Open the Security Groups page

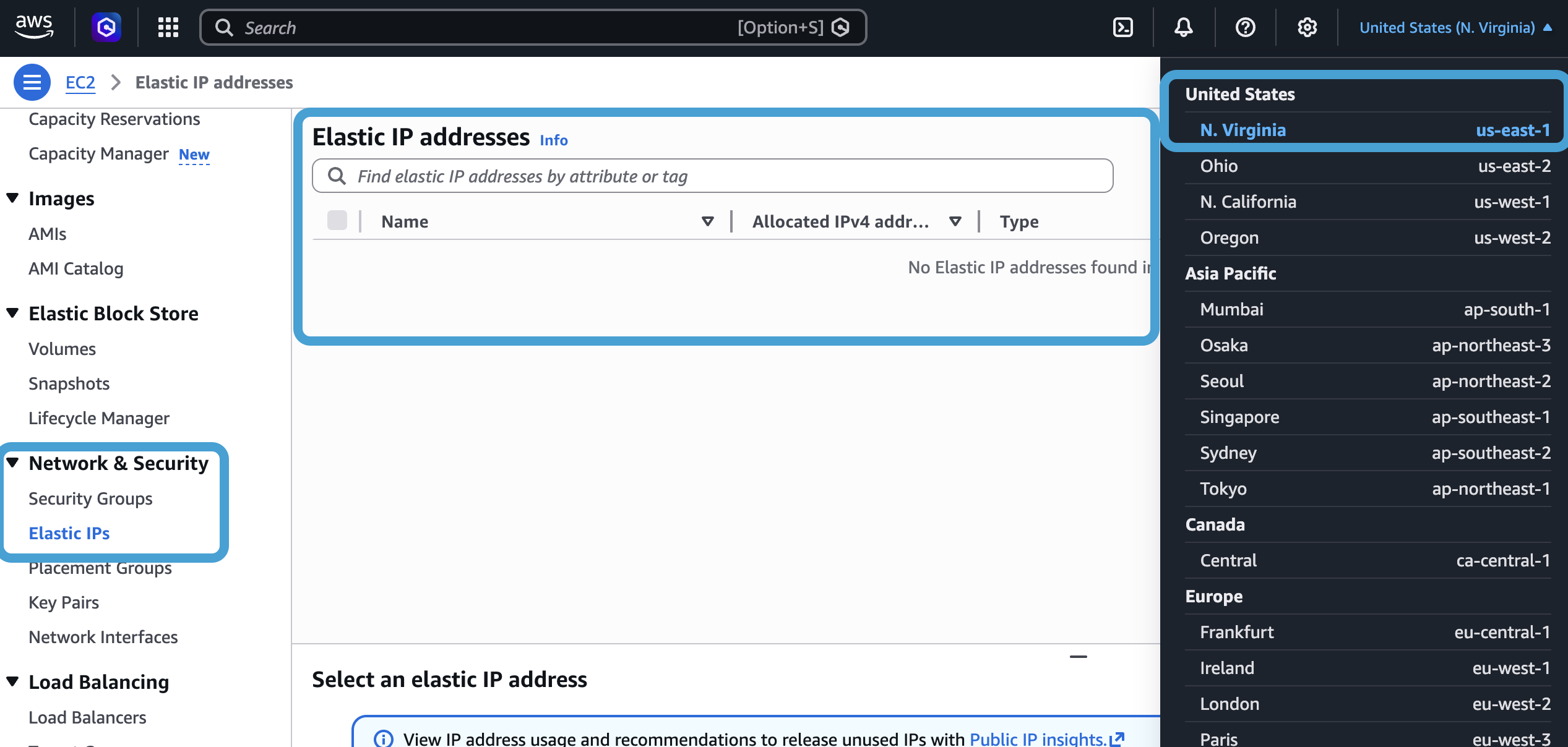click(90, 498)
